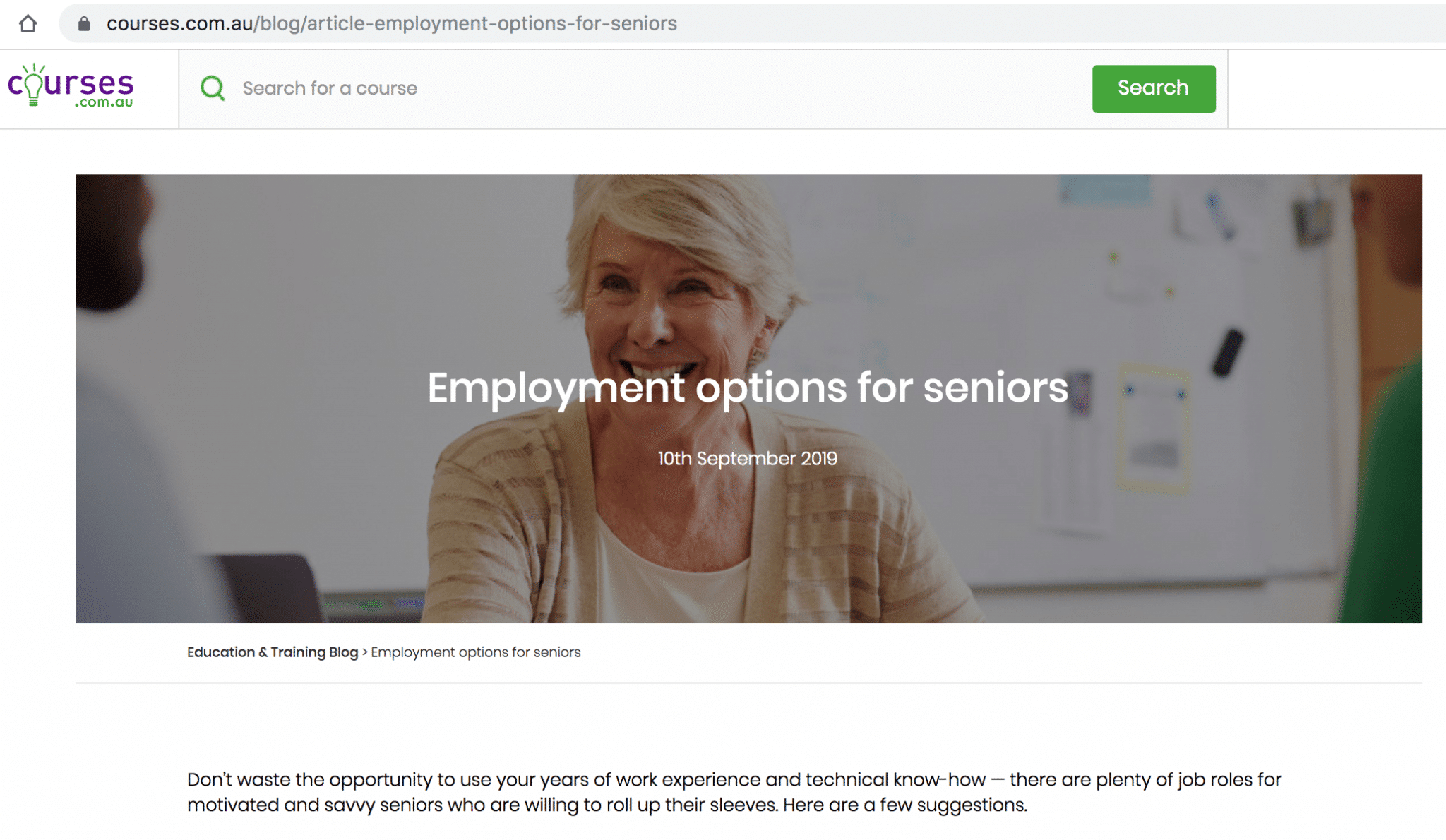This screenshot has height=840, width=1446.
Task: Click the black marker on the whiteboard
Action: (1228, 352)
